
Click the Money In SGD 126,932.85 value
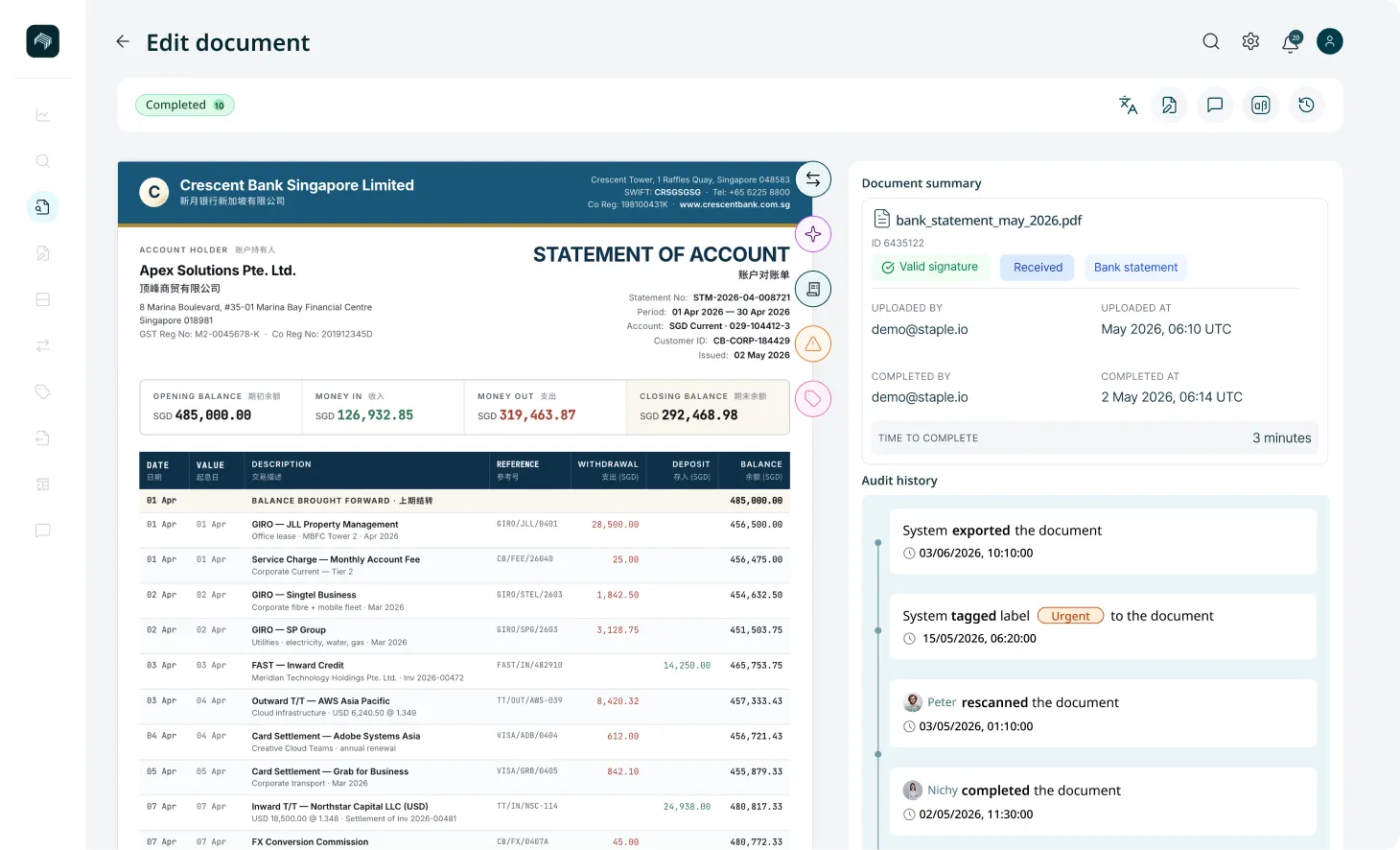click(364, 415)
